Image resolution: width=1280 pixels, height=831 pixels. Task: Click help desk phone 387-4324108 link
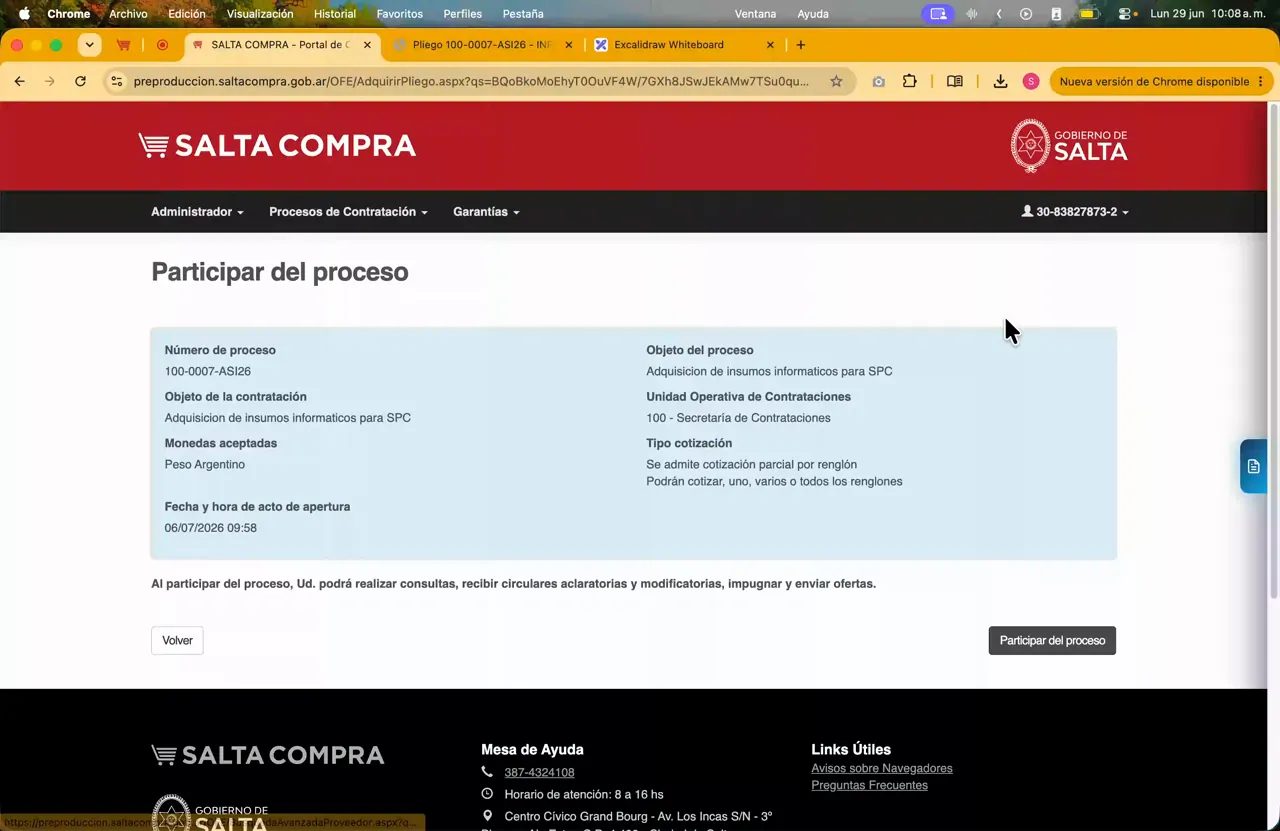(539, 772)
